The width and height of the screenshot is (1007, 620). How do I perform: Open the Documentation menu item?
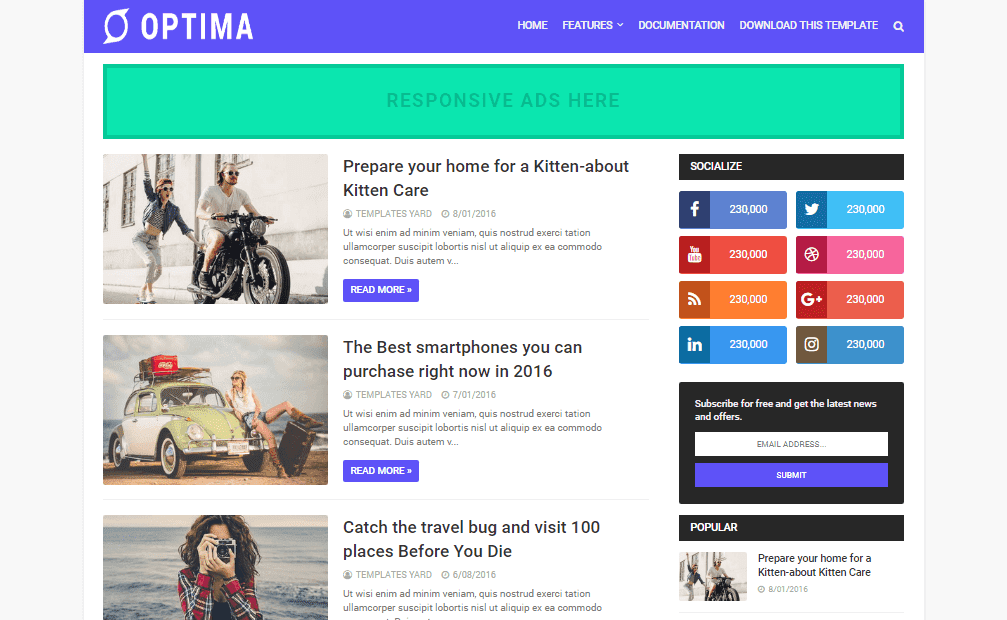pyautogui.click(x=681, y=25)
